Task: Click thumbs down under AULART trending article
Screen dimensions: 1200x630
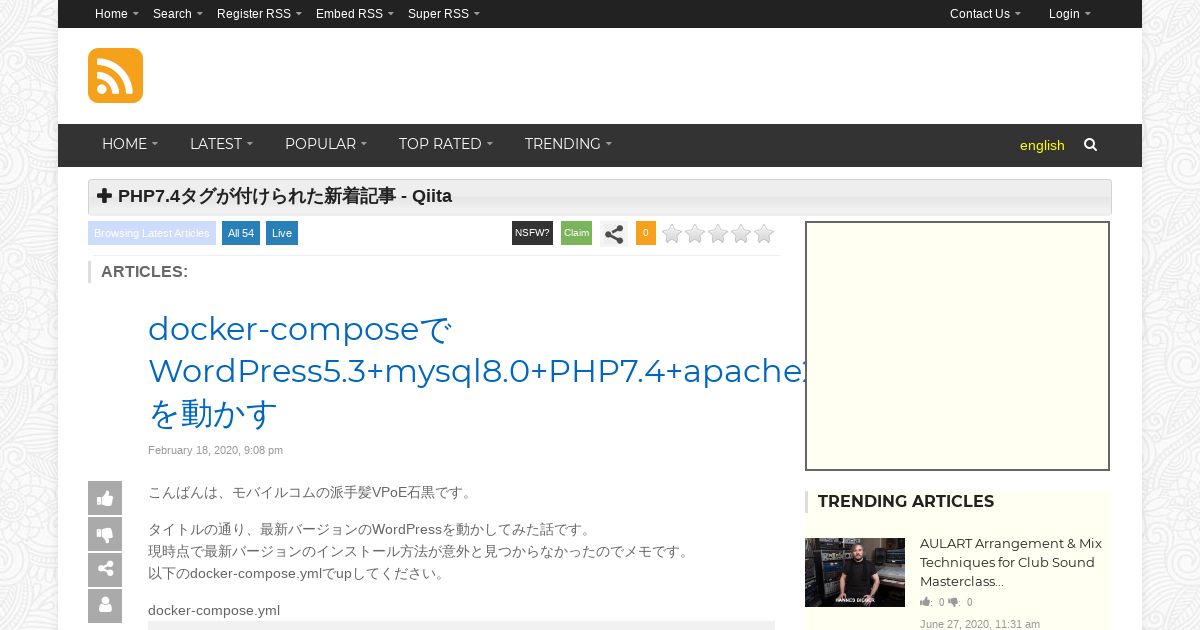Action: 954,602
